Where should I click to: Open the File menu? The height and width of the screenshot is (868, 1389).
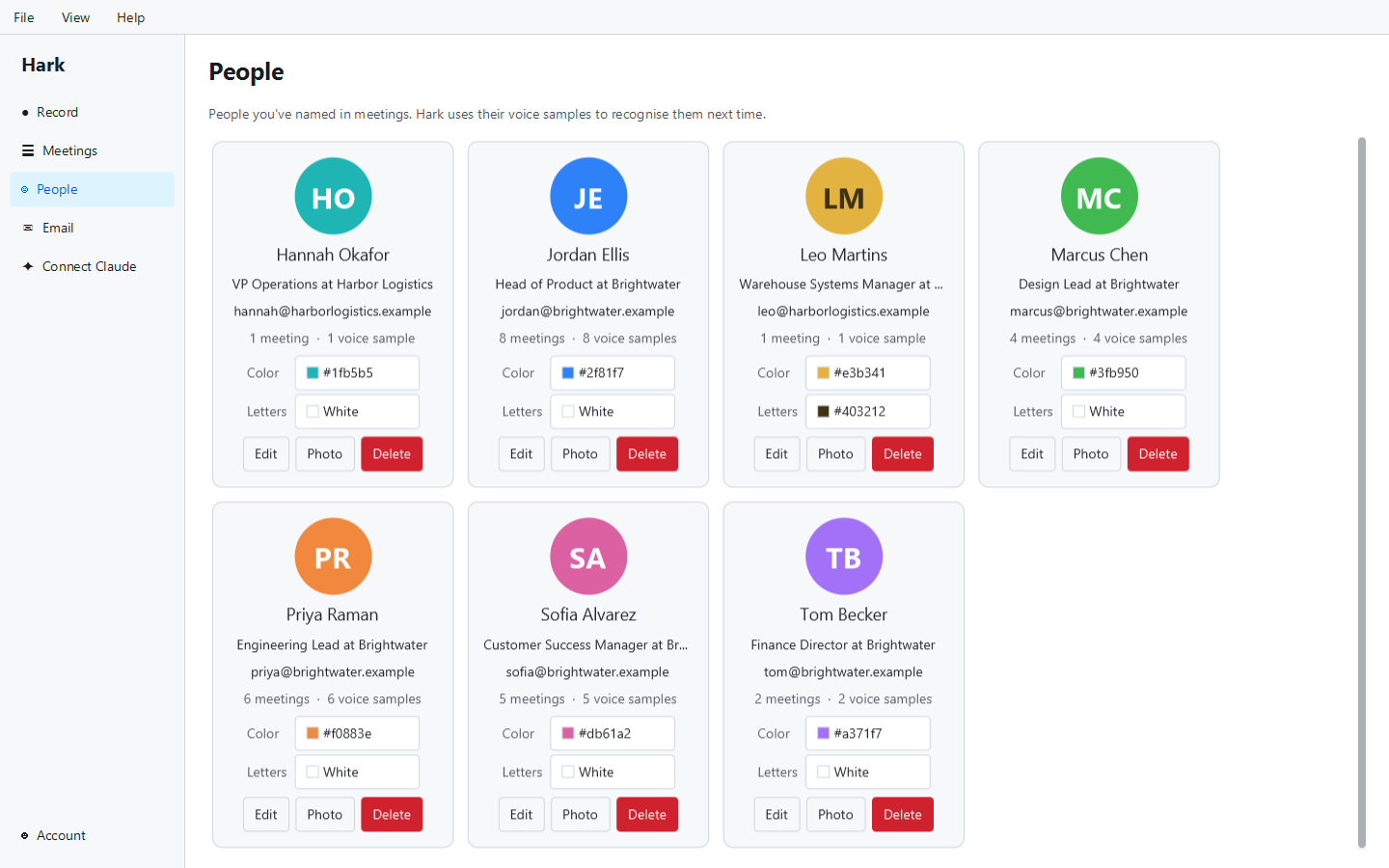tap(24, 17)
